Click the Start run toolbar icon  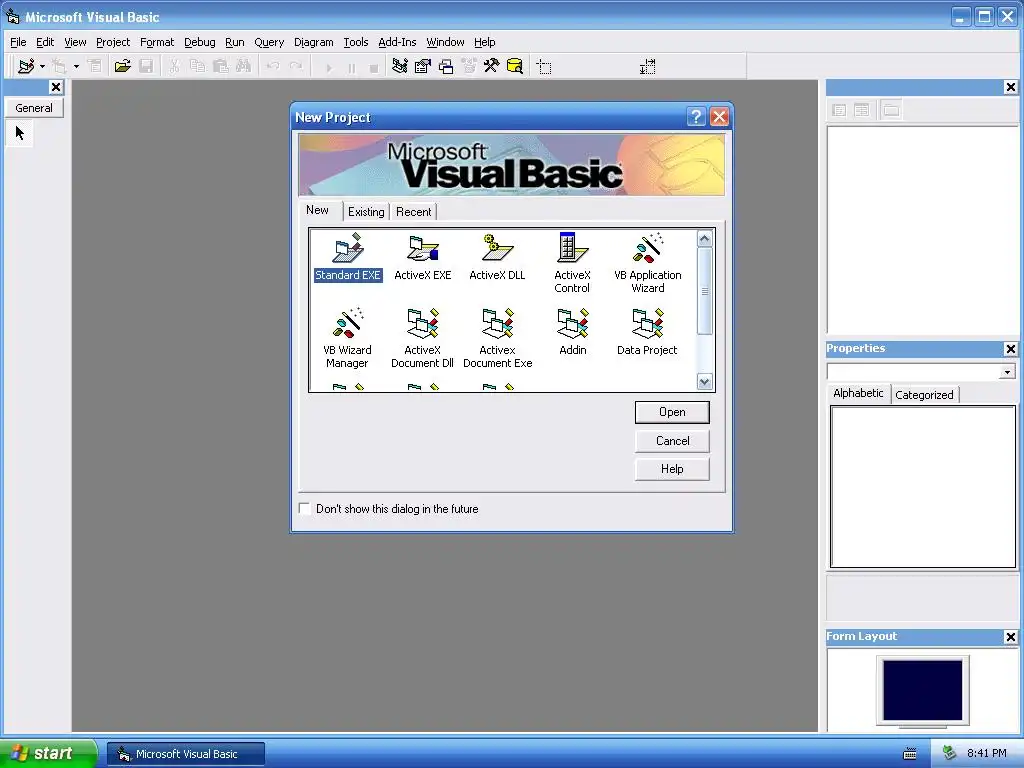point(328,67)
